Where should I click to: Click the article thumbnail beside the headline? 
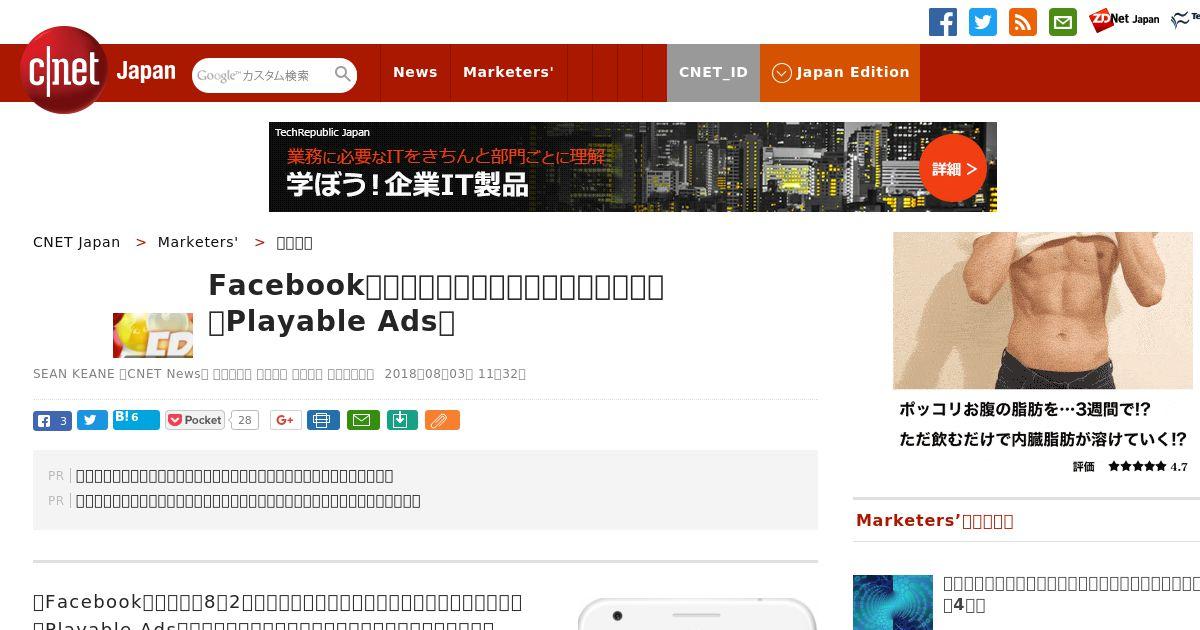[153, 335]
